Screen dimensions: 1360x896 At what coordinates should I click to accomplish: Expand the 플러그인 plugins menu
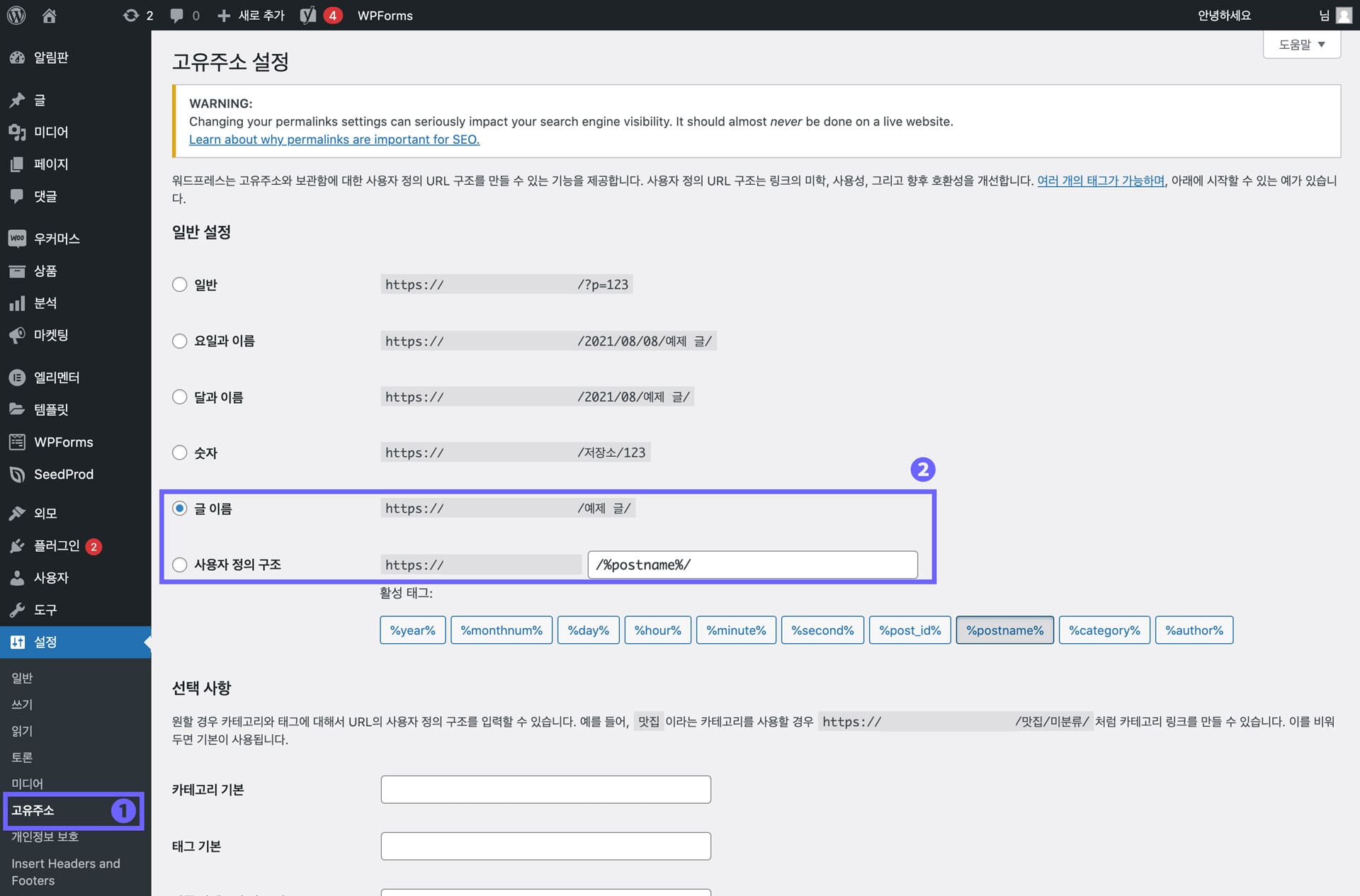point(57,545)
